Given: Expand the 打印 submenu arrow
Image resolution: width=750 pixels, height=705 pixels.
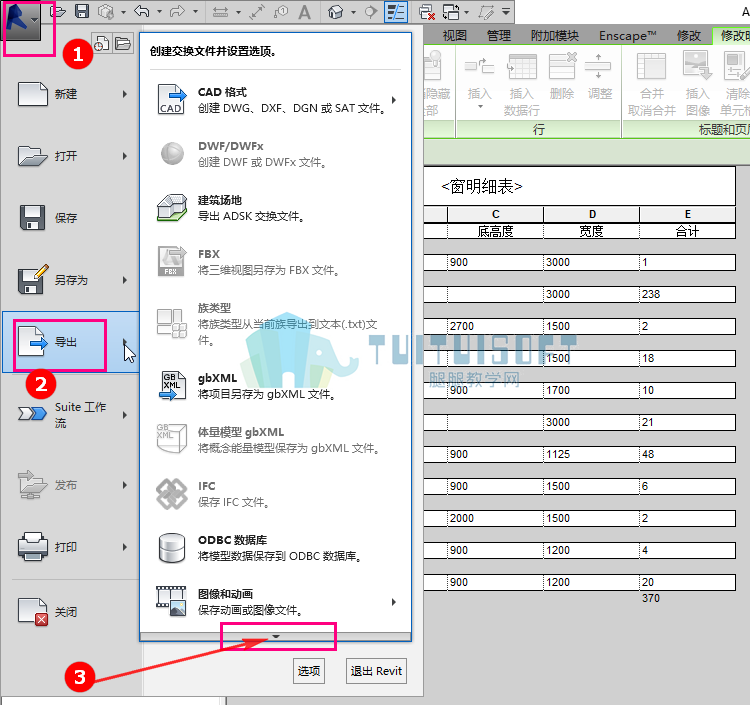Looking at the screenshot, I should pos(125,547).
